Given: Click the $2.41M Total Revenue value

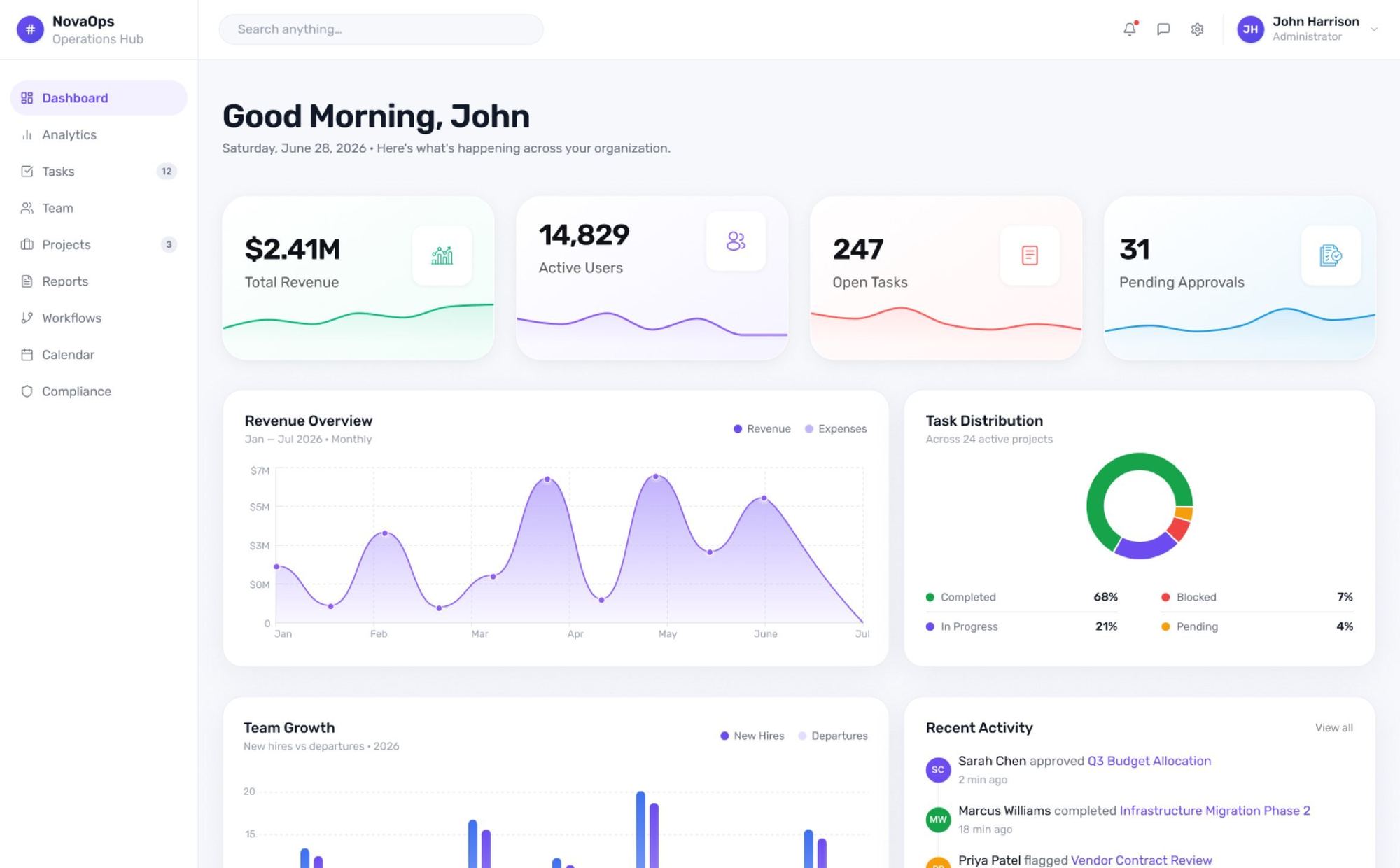Looking at the screenshot, I should (293, 249).
